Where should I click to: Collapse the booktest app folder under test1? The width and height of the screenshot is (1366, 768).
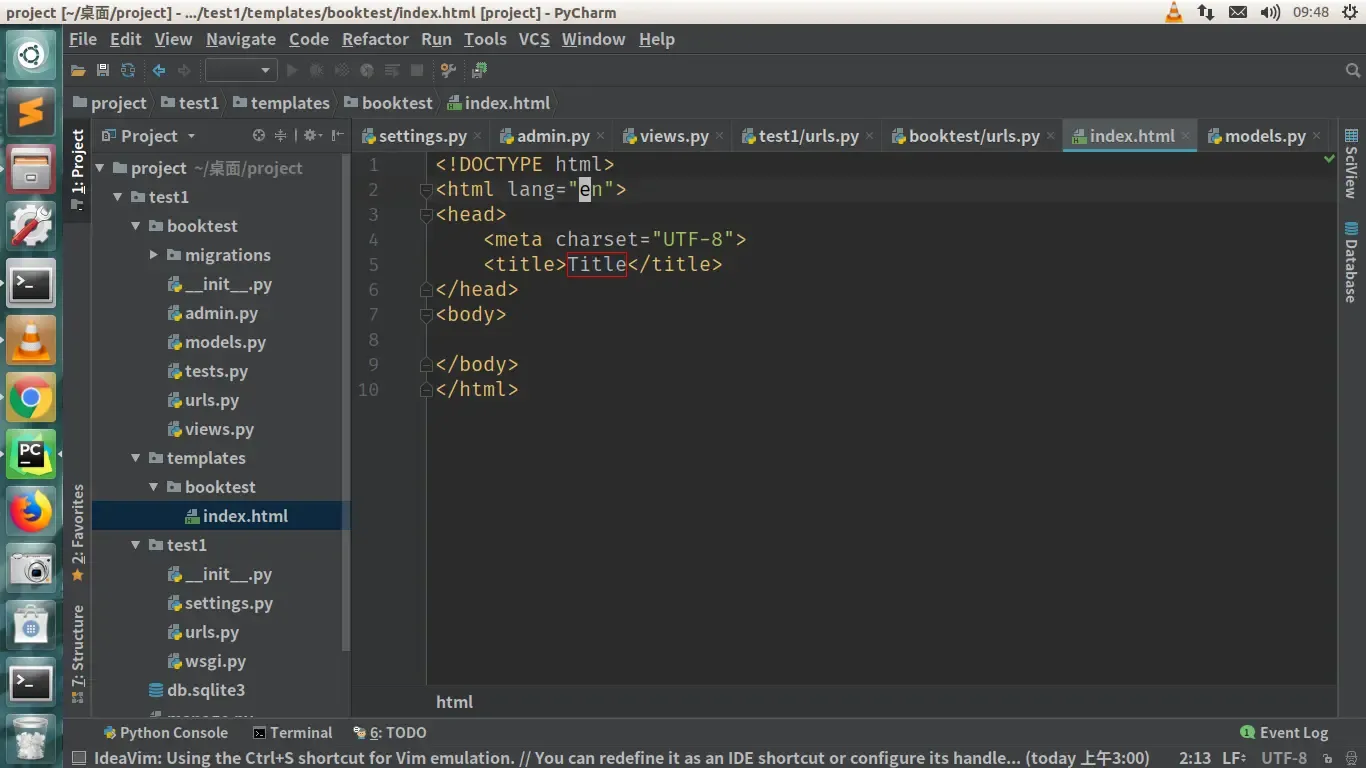(136, 226)
